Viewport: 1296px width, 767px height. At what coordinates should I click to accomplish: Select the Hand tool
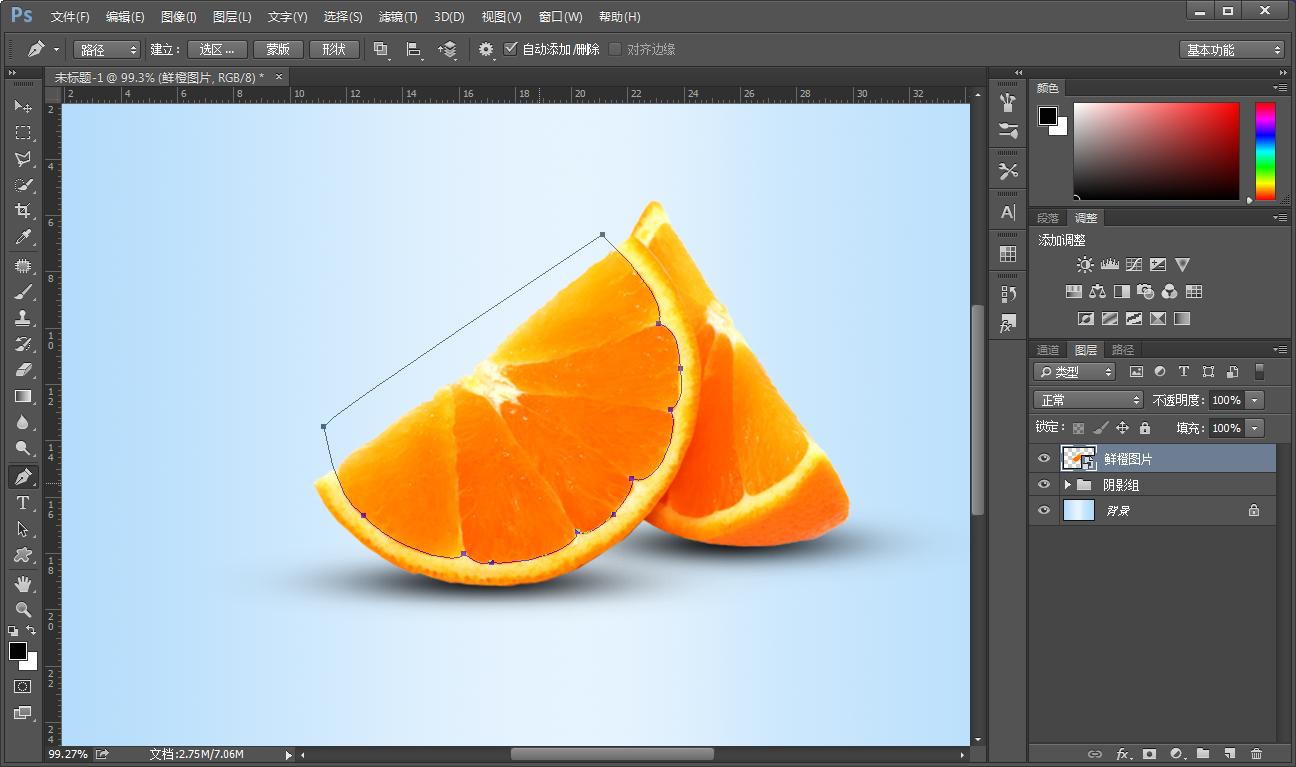pyautogui.click(x=22, y=583)
